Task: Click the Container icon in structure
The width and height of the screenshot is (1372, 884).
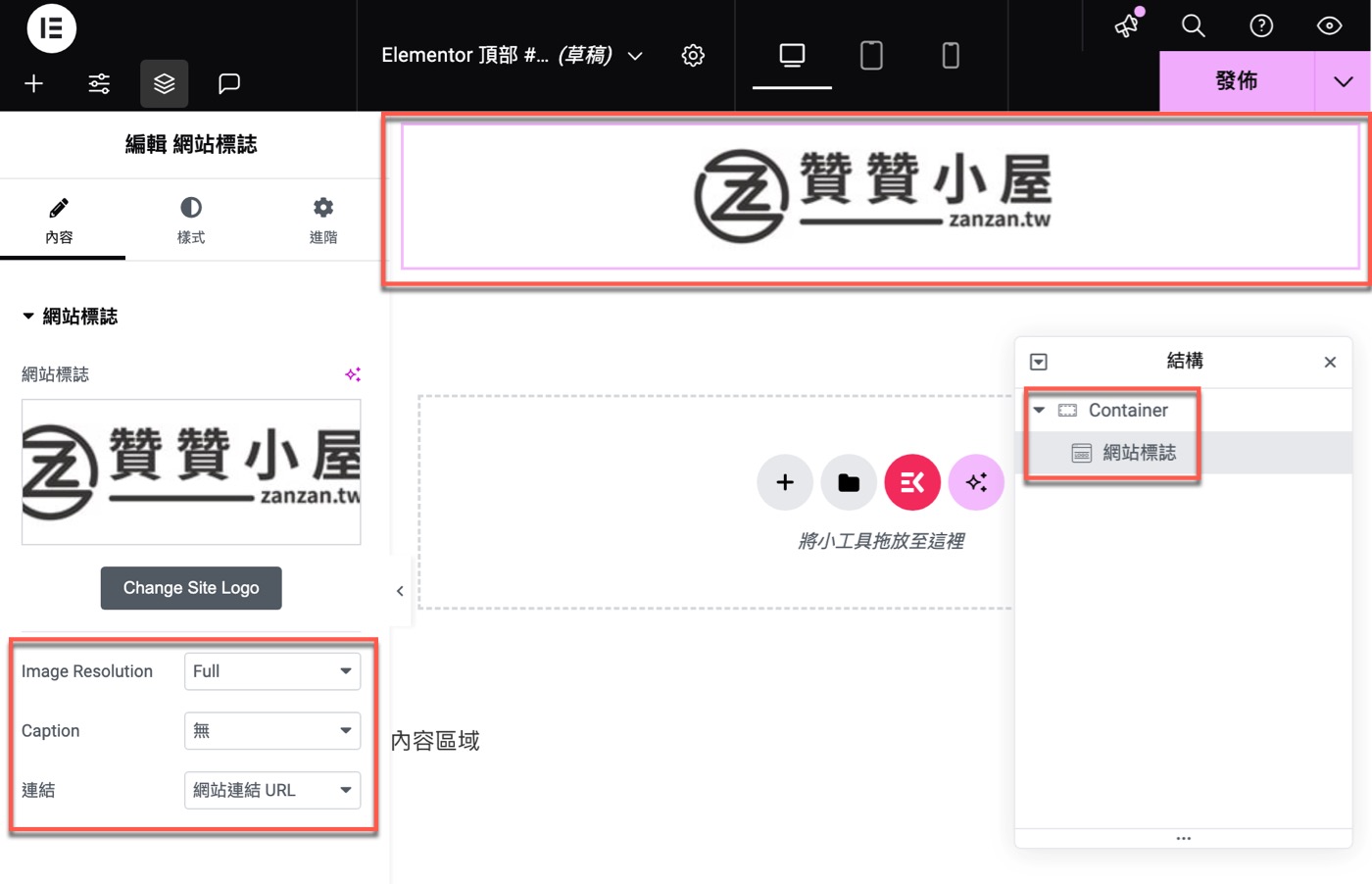Action: pos(1067,411)
